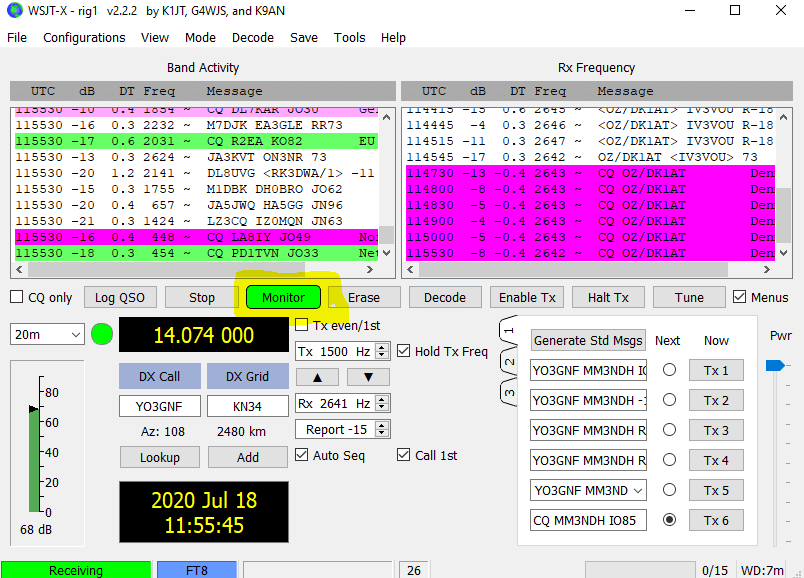Click Enable Tx button
The height and width of the screenshot is (578, 804).
[x=527, y=297]
